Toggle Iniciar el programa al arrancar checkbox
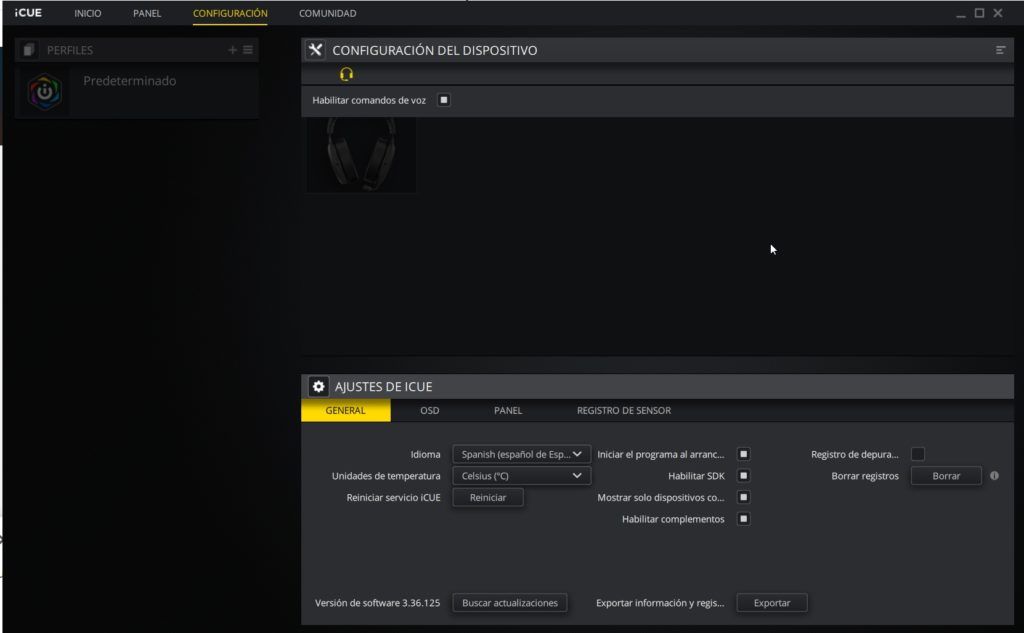 point(743,454)
